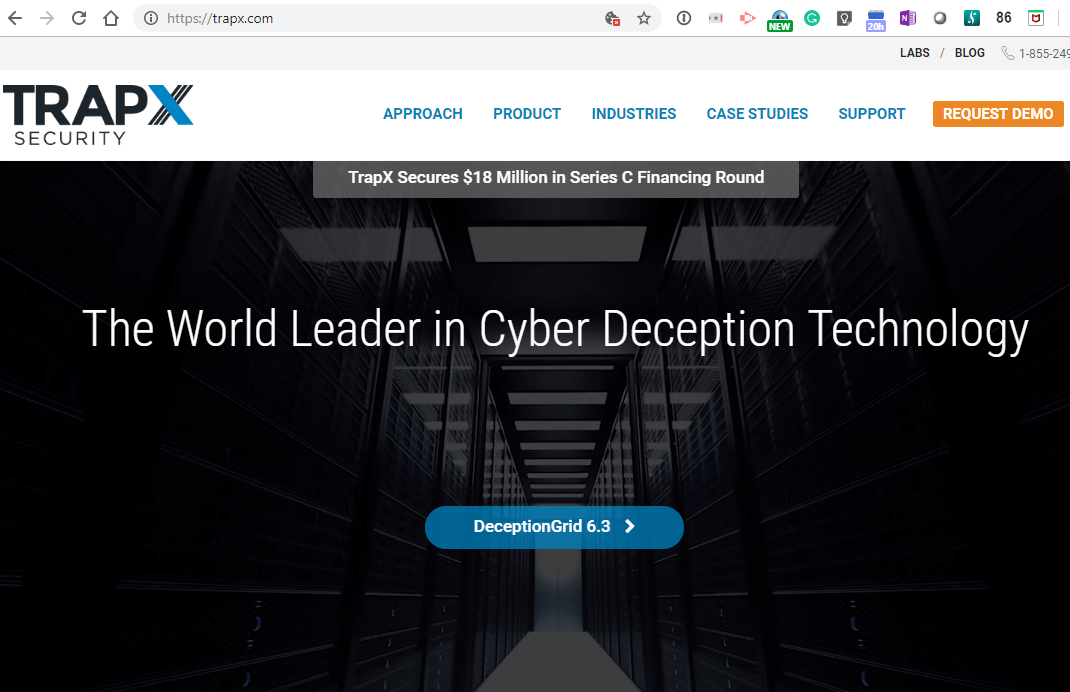Click the browser back arrow
This screenshot has width=1070, height=692.
(x=15, y=18)
